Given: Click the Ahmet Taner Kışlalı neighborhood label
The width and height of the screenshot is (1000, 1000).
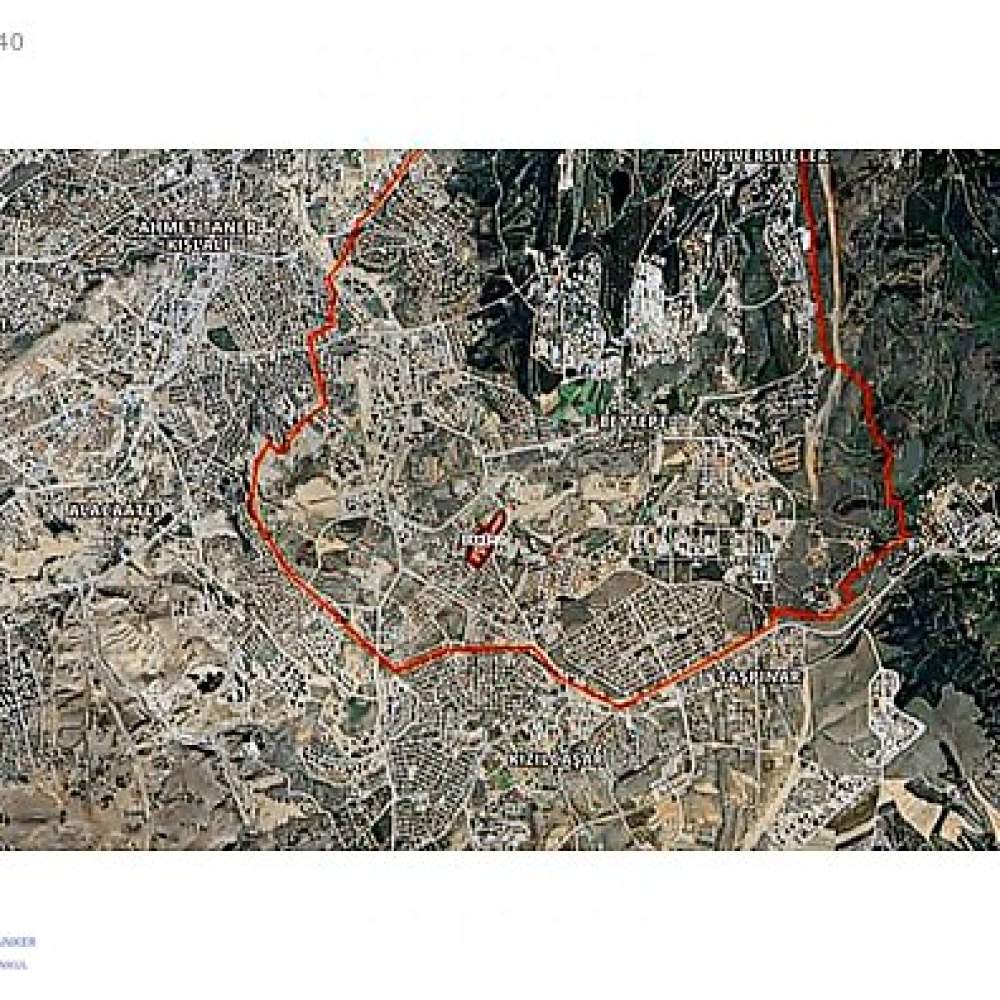Looking at the screenshot, I should pyautogui.click(x=198, y=235).
